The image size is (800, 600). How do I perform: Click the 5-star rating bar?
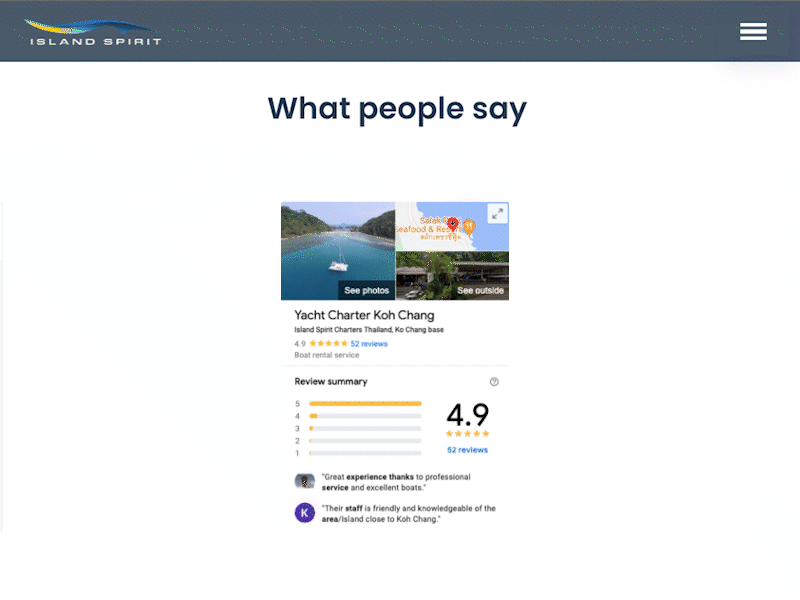[x=365, y=404]
